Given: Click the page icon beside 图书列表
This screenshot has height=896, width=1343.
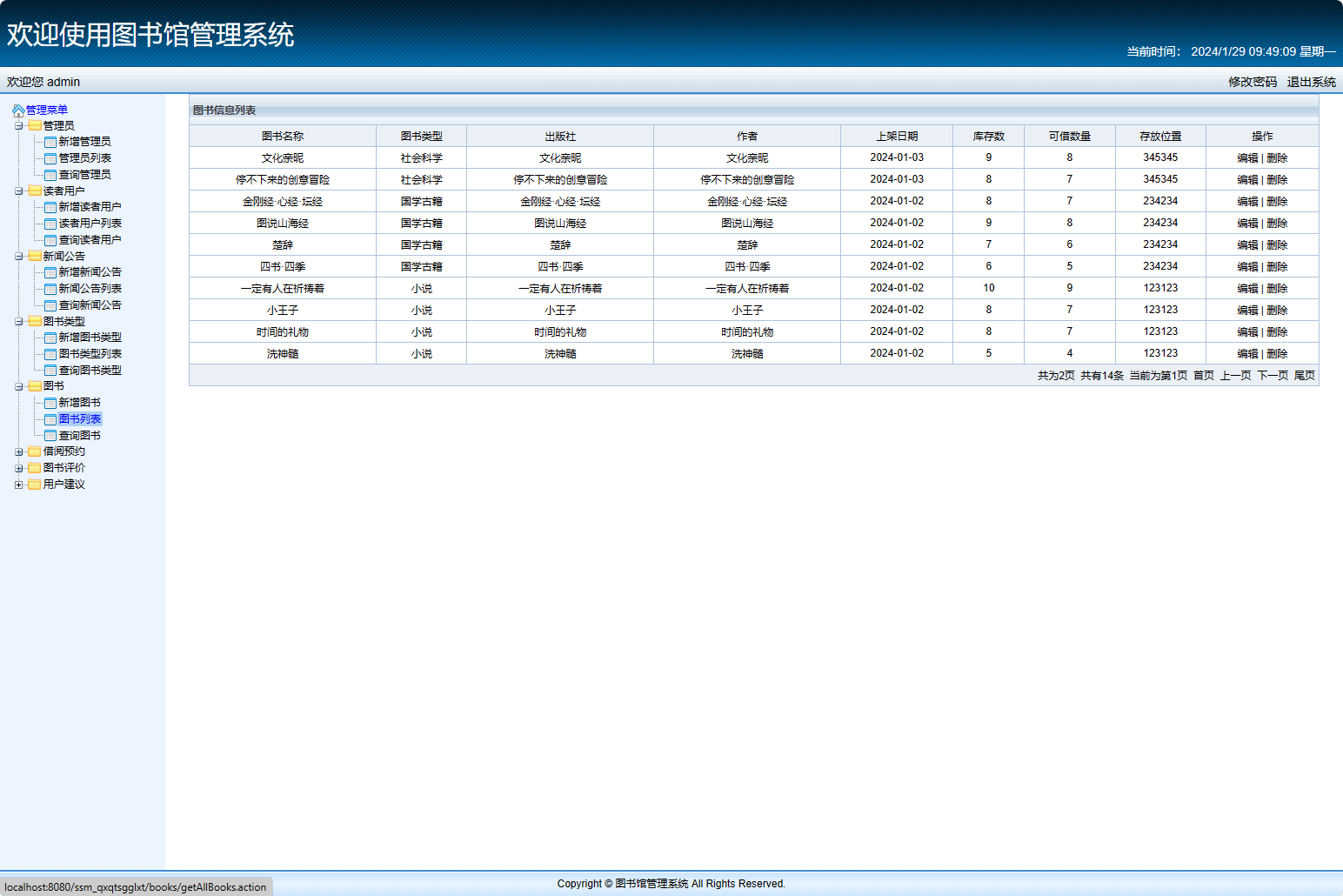Looking at the screenshot, I should 50,419.
